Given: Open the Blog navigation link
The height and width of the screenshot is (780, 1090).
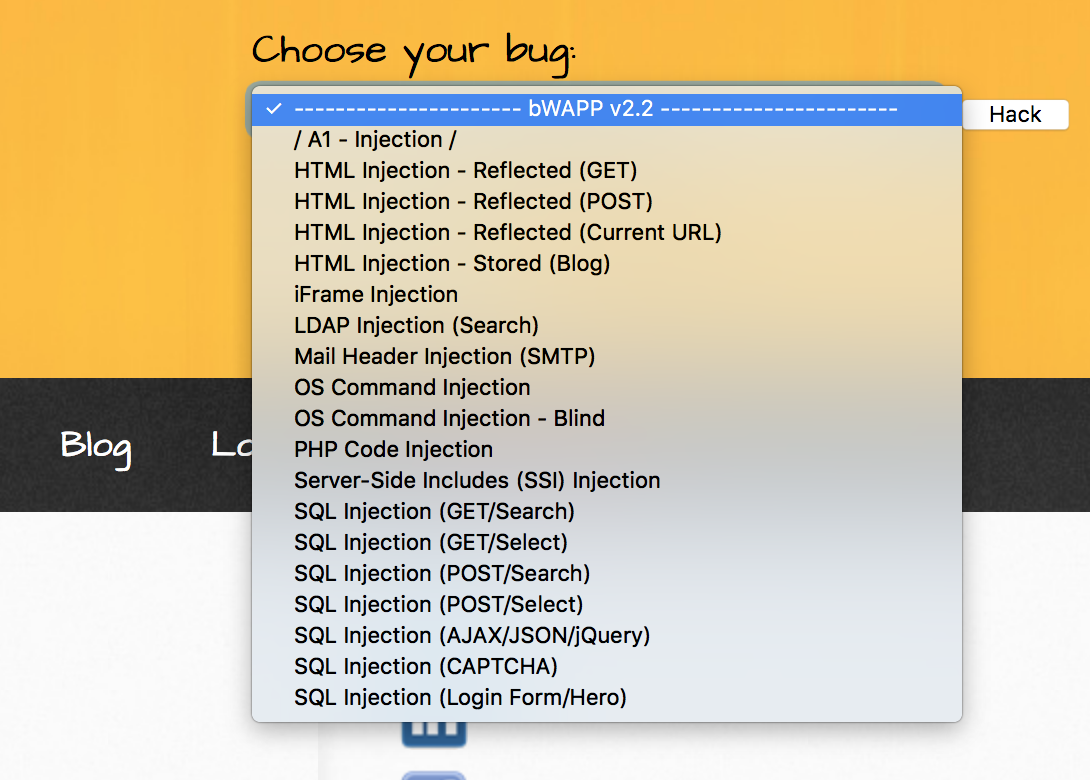Looking at the screenshot, I should pyautogui.click(x=95, y=445).
